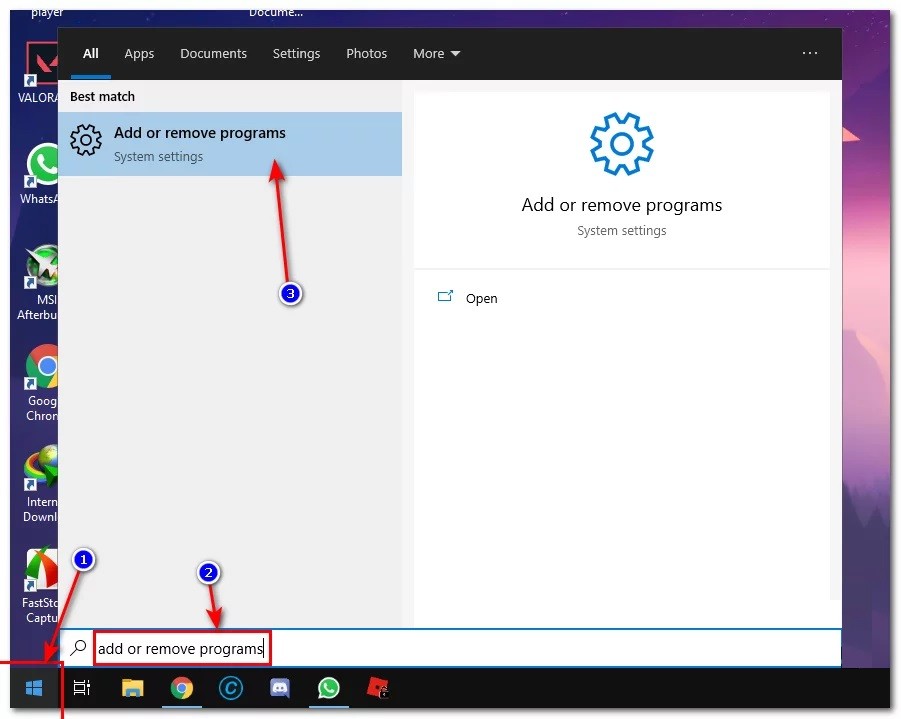Open the Windows Start button
901x719 pixels.
(x=34, y=687)
